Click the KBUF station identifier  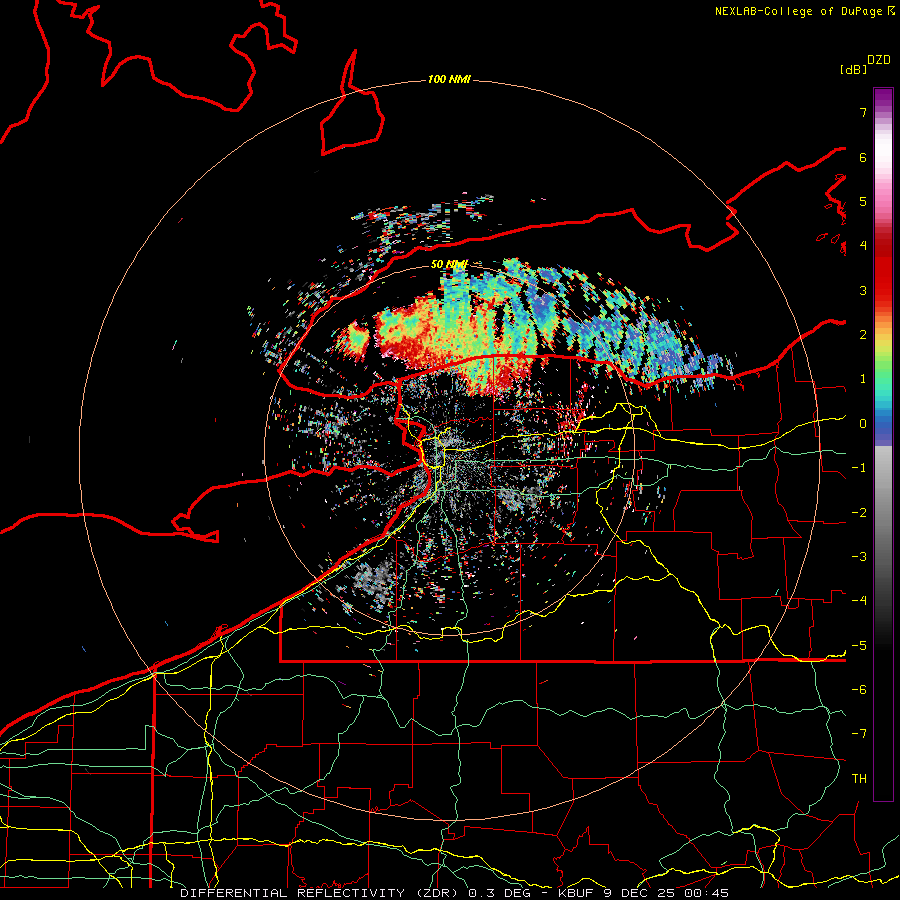[577, 893]
